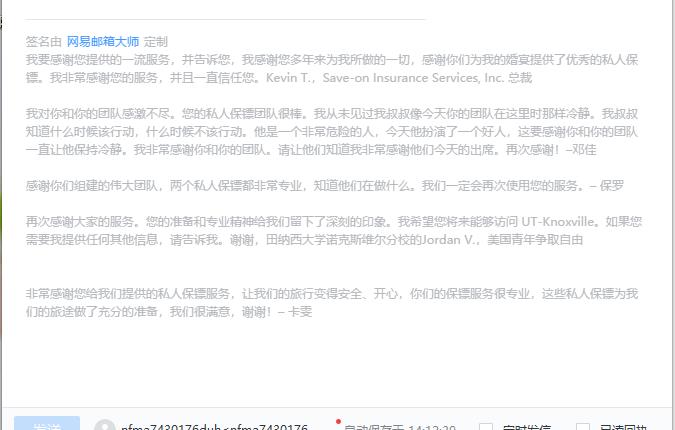Open the 网易邮箱大师 signature link
Screen dimensions: 675x430
(103, 42)
